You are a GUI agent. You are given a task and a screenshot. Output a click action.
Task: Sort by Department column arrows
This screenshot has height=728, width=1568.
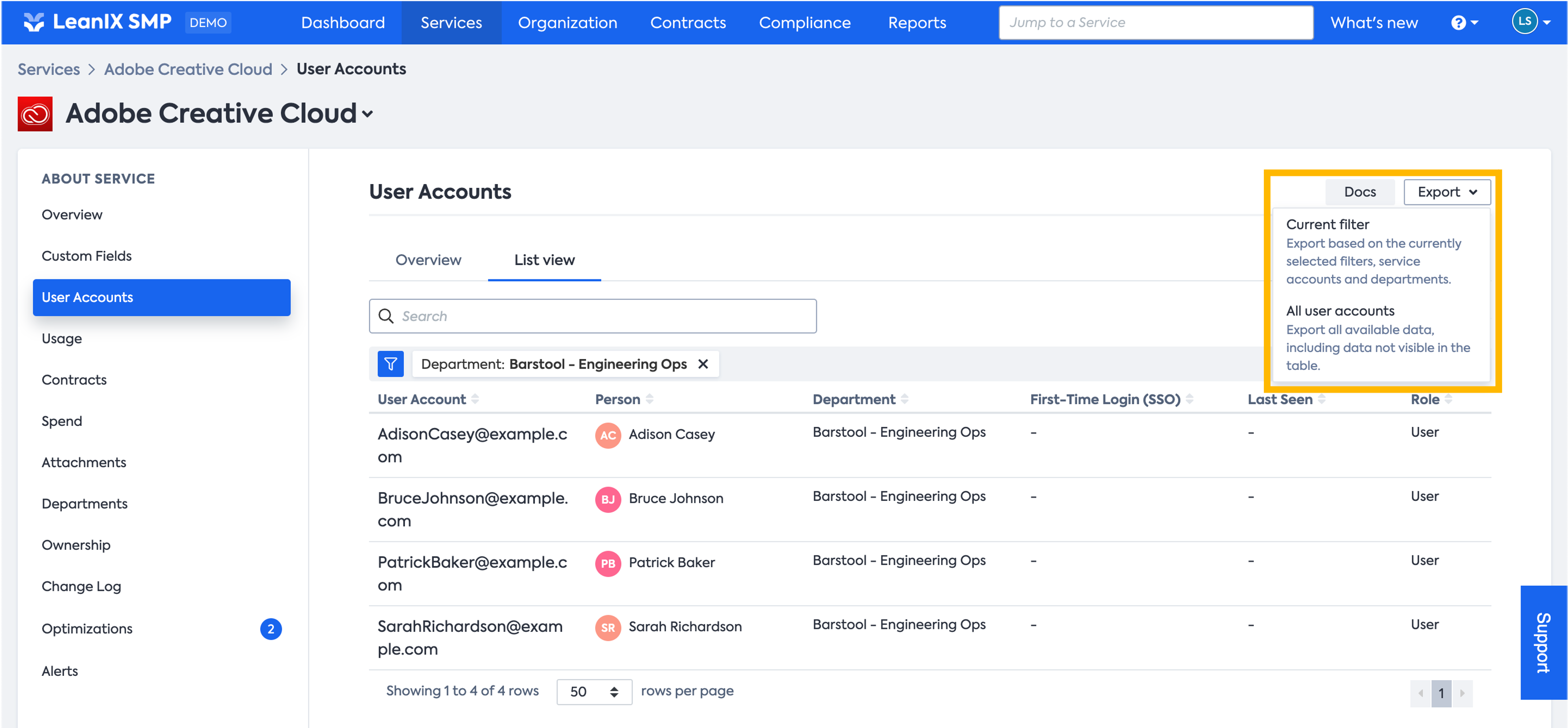point(905,399)
